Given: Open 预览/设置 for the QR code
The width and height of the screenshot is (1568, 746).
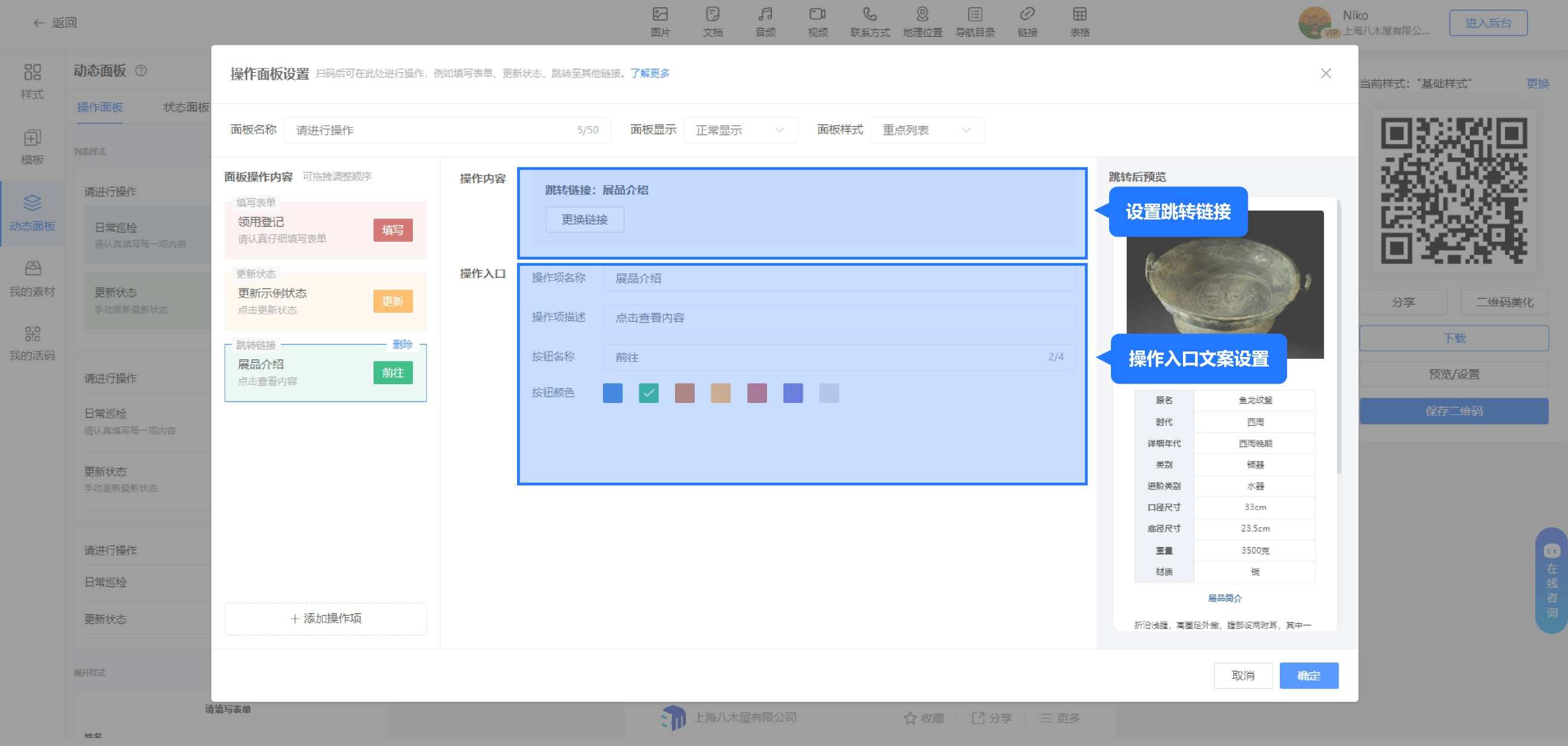Looking at the screenshot, I should click(1454, 375).
